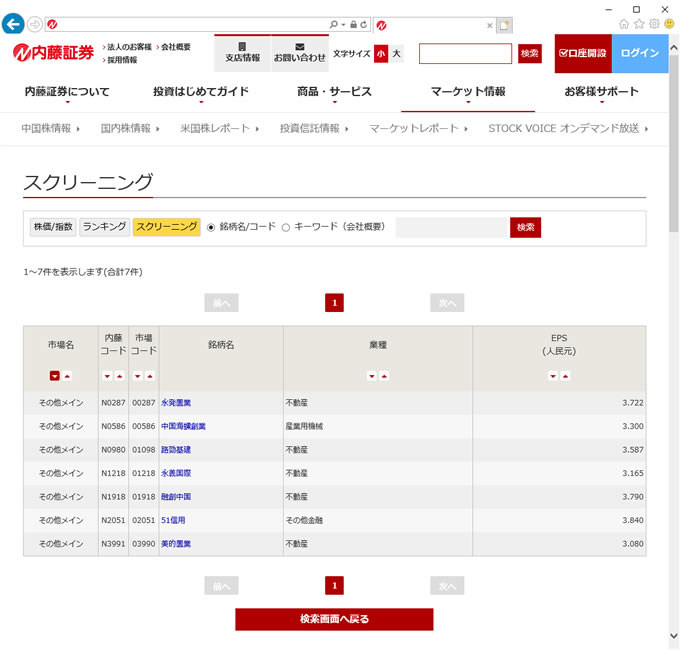Click site search 検索 button in header

coord(530,53)
